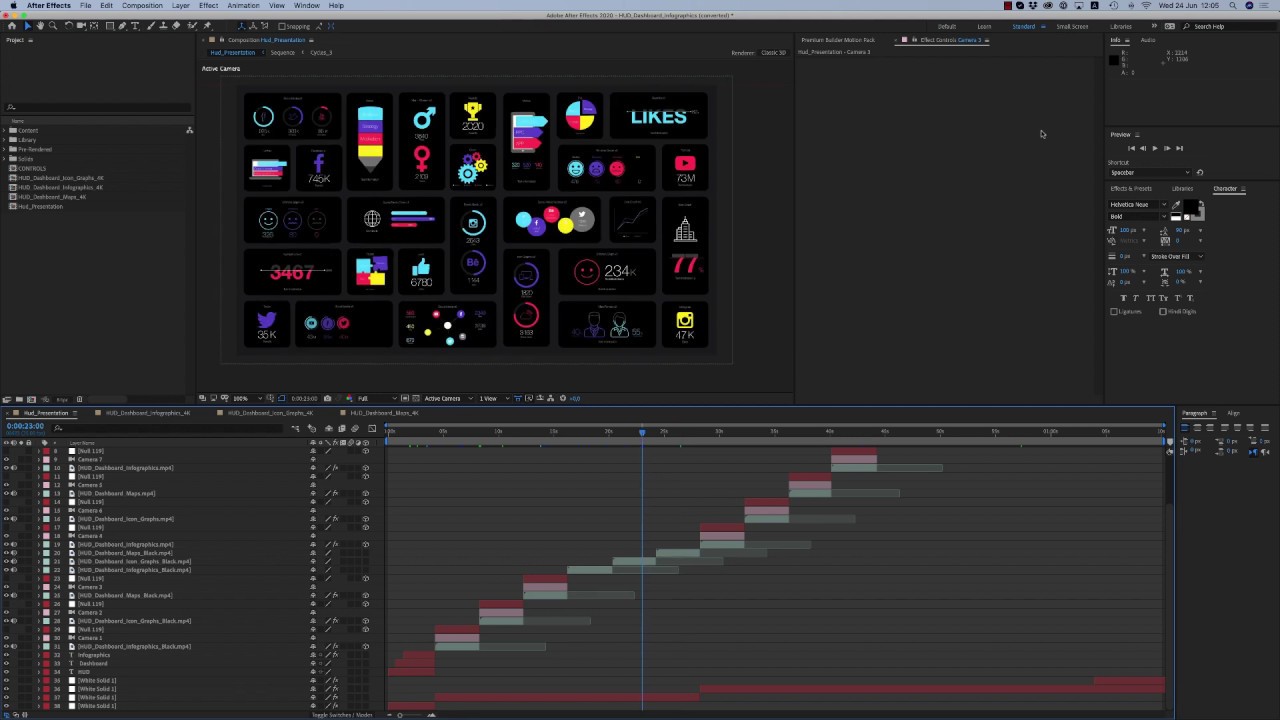This screenshot has height=720, width=1280.
Task: Click the red label color of layer 8
Action: tap(46, 451)
